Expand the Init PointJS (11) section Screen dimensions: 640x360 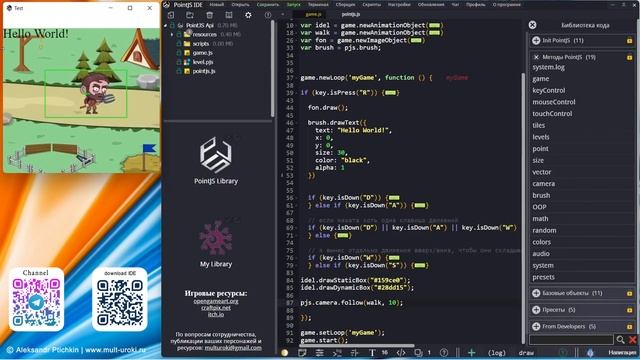pyautogui.click(x=536, y=40)
